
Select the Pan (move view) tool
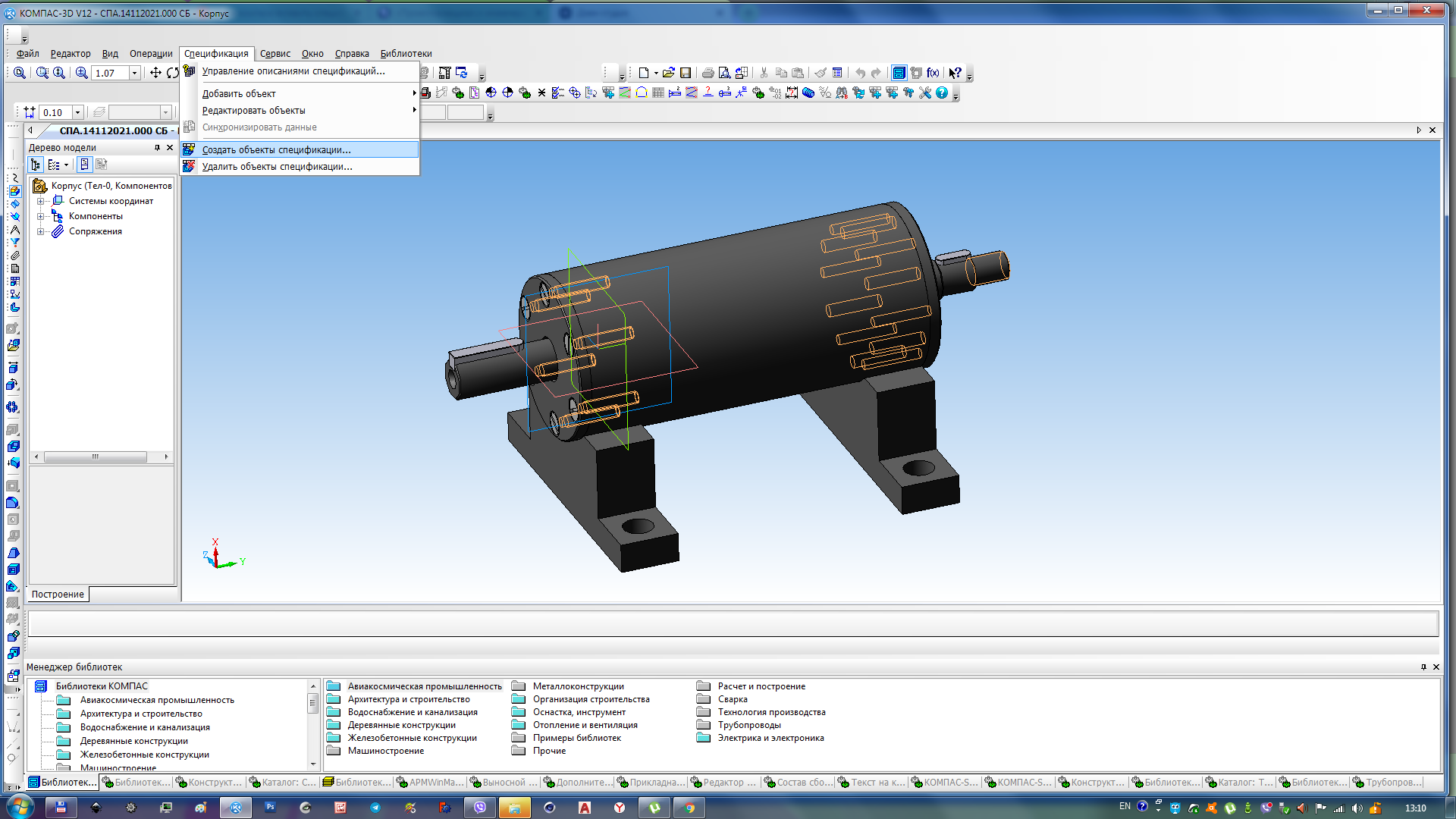pos(155,73)
